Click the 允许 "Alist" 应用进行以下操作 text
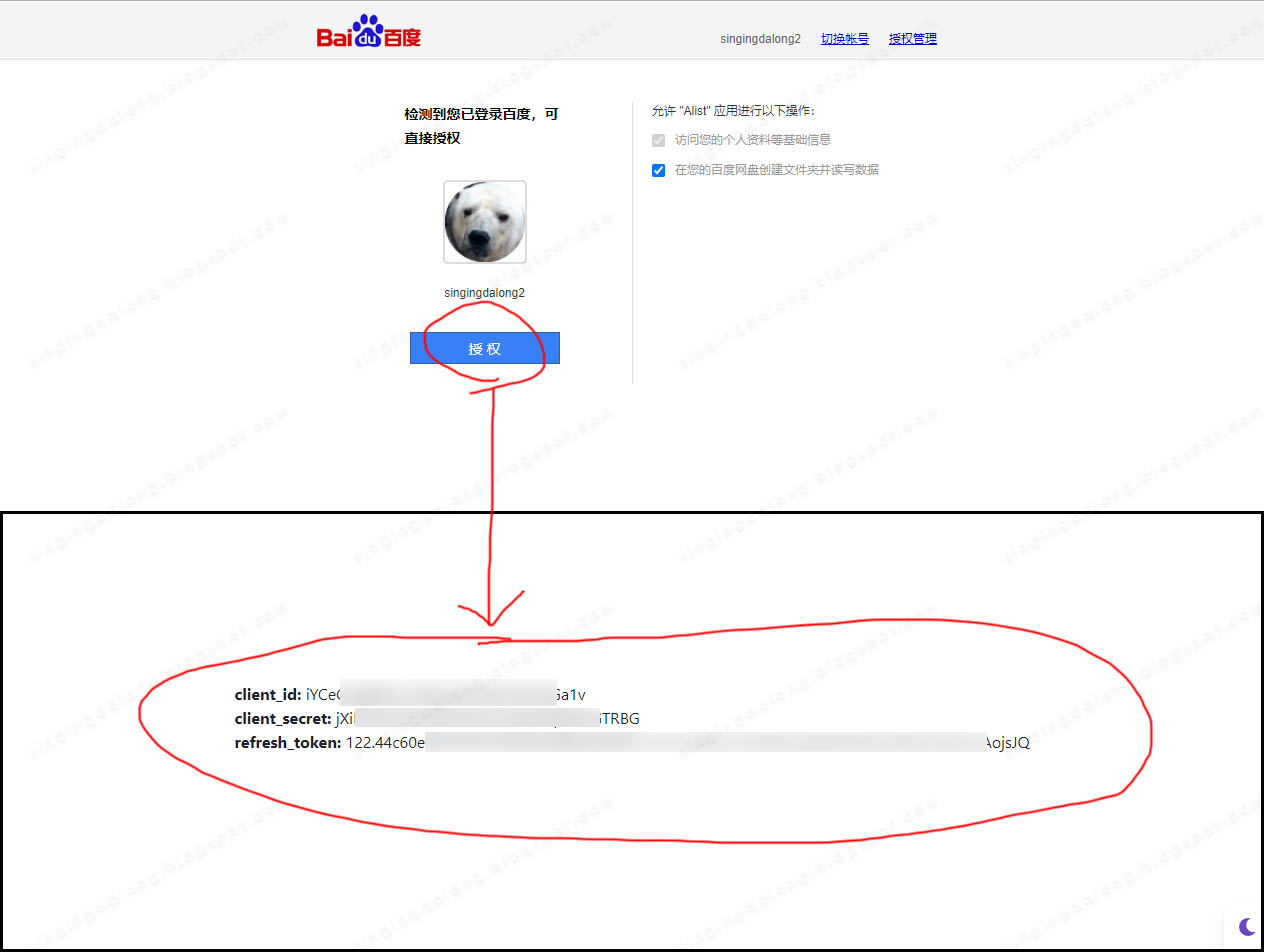The image size is (1264, 952). click(733, 111)
